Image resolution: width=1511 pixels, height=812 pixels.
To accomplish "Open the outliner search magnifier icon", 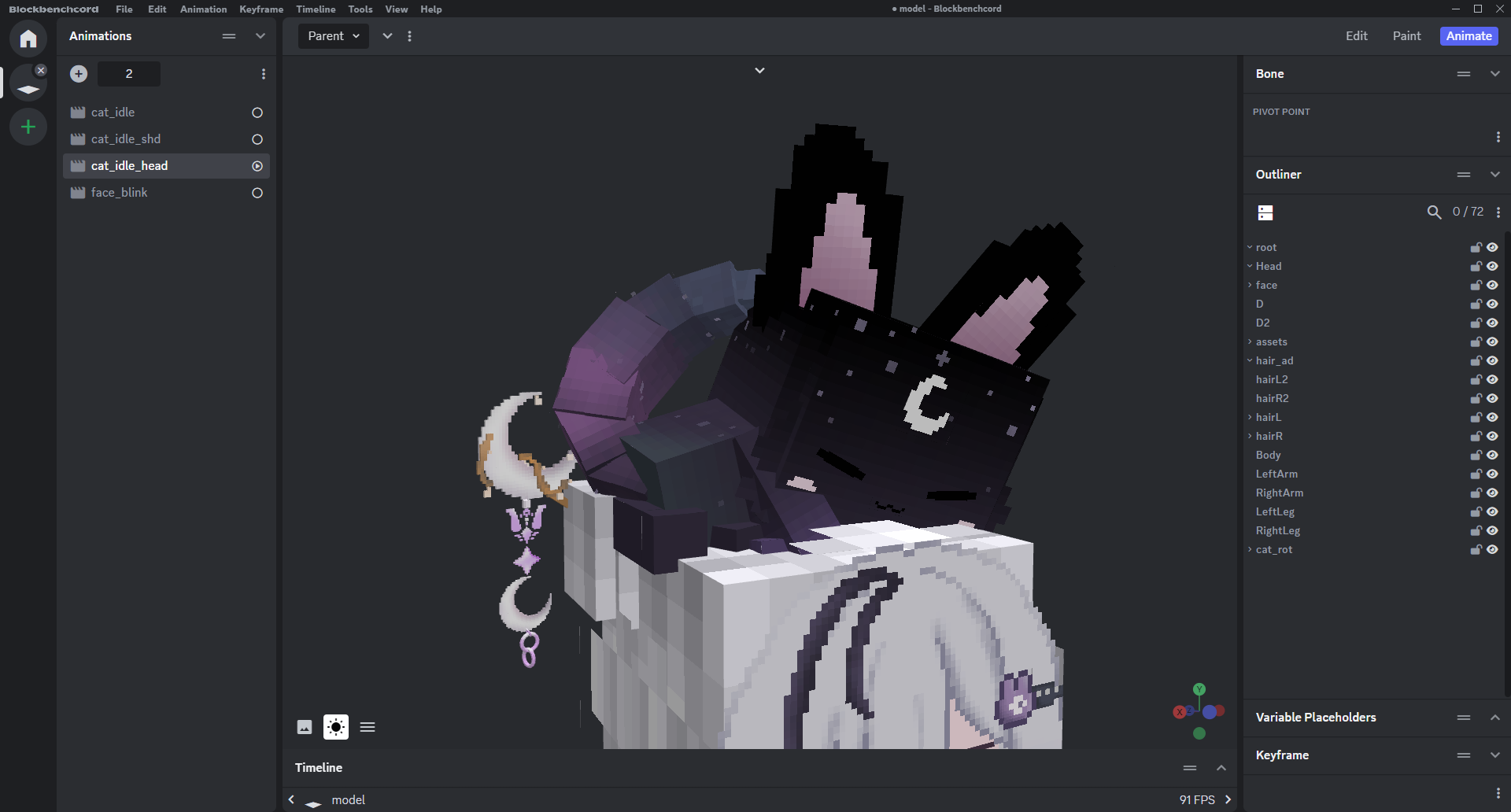I will pos(1434,212).
